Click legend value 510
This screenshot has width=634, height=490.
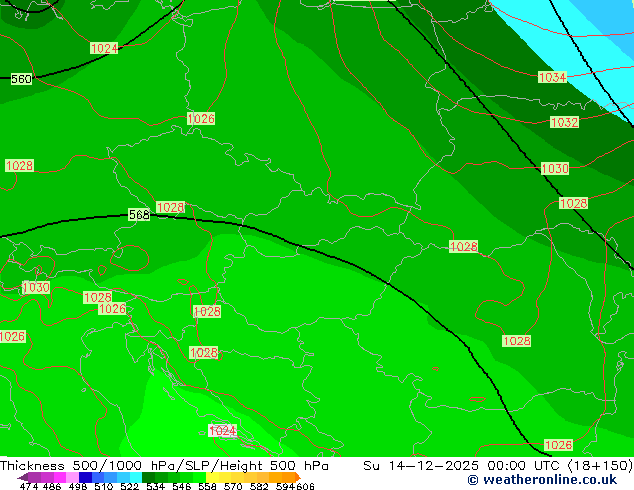pos(103,486)
